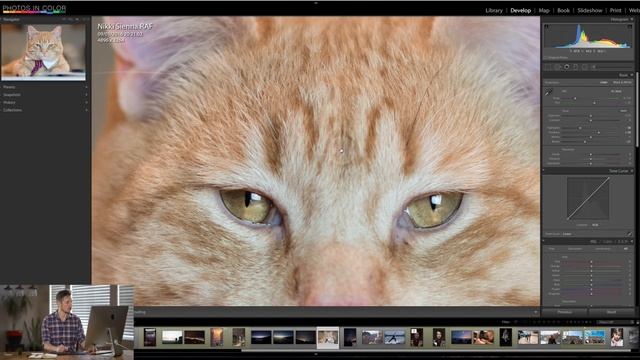
Task: Select the baby face thumbnail in filmstrip
Action: (617, 338)
